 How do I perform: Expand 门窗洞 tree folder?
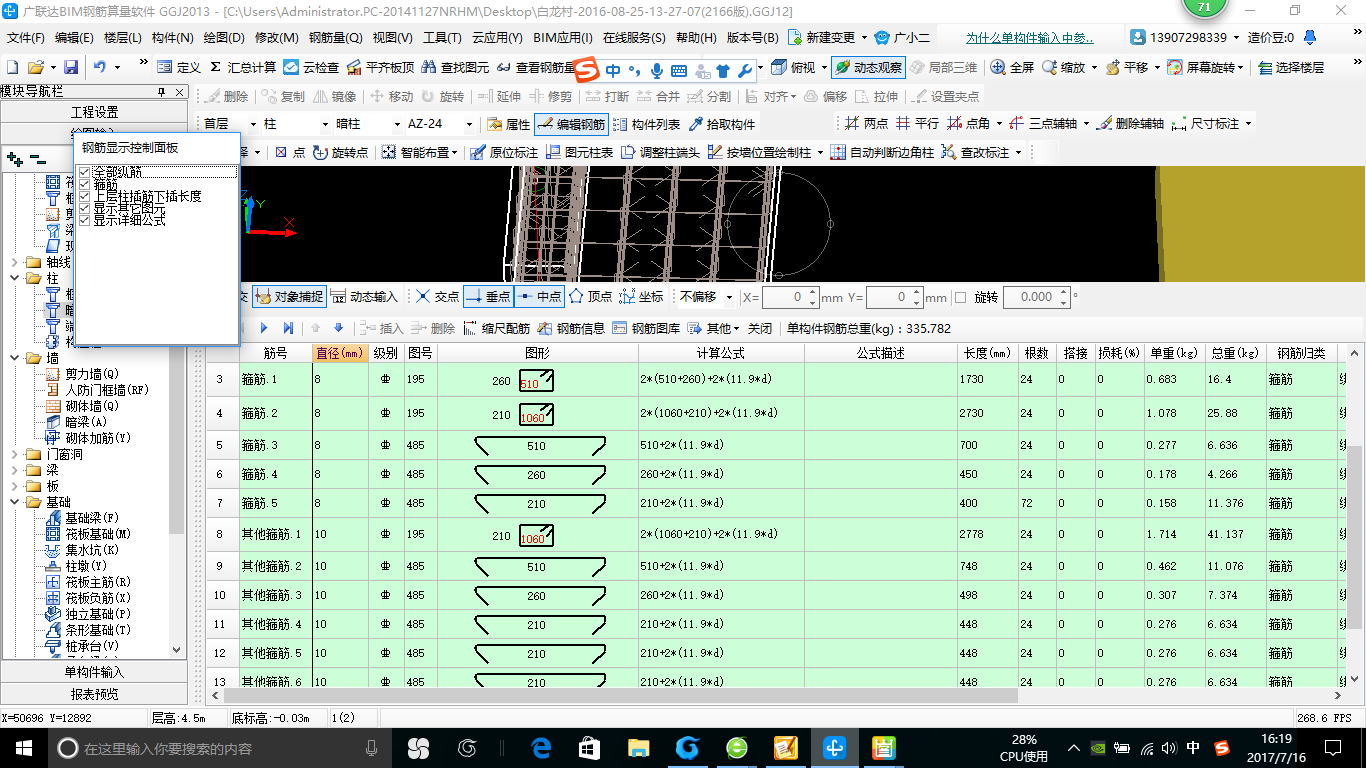pos(15,454)
